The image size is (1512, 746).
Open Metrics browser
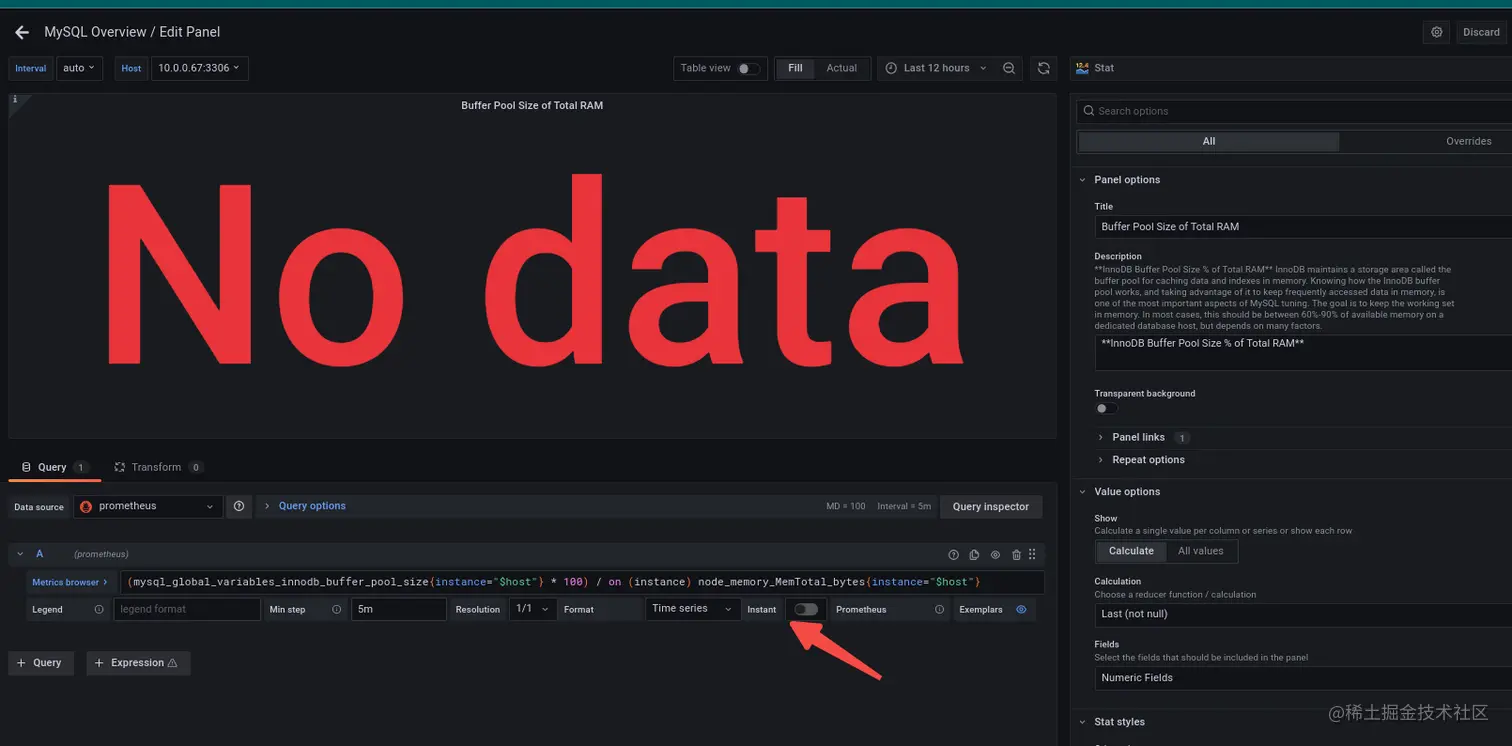[x=70, y=582]
